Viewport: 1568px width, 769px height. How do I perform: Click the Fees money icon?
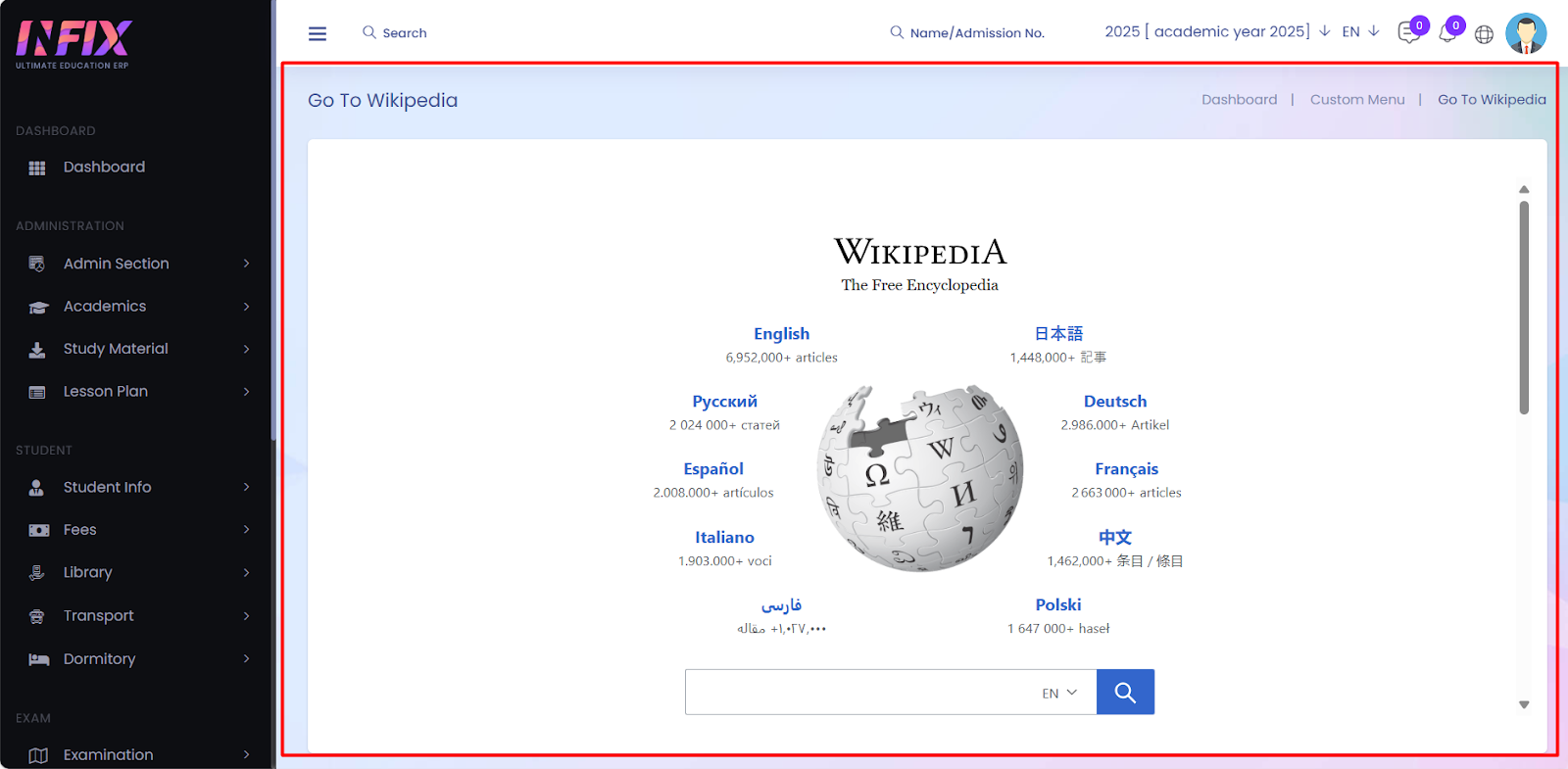(38, 530)
